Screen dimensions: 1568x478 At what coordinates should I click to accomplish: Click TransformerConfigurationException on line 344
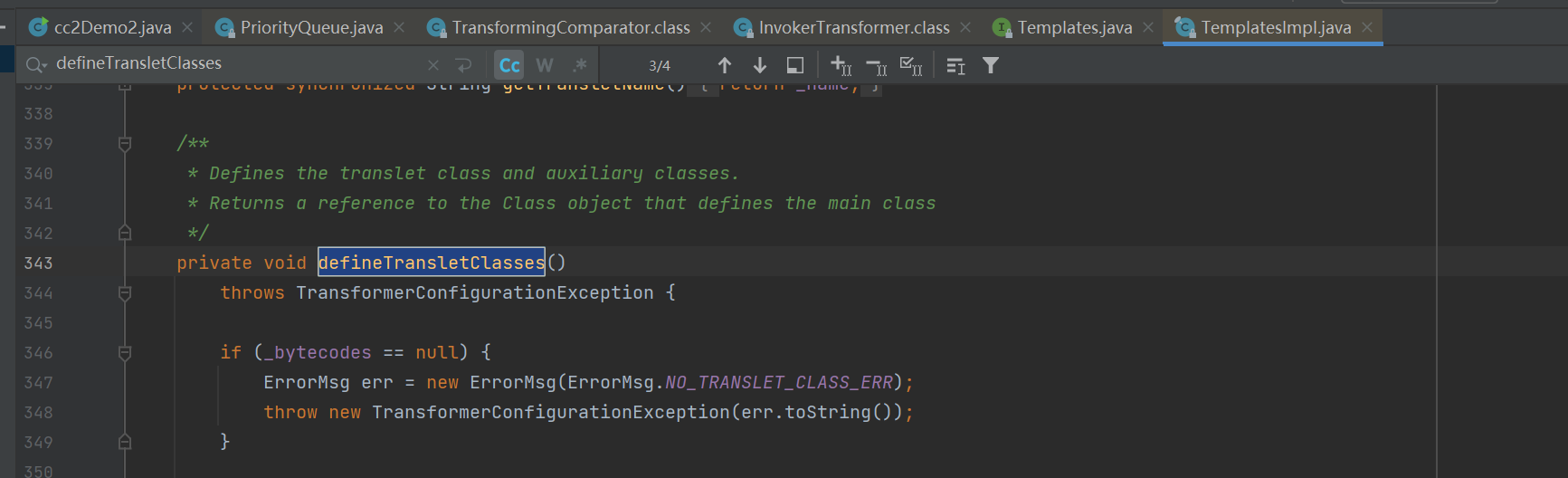point(475,292)
